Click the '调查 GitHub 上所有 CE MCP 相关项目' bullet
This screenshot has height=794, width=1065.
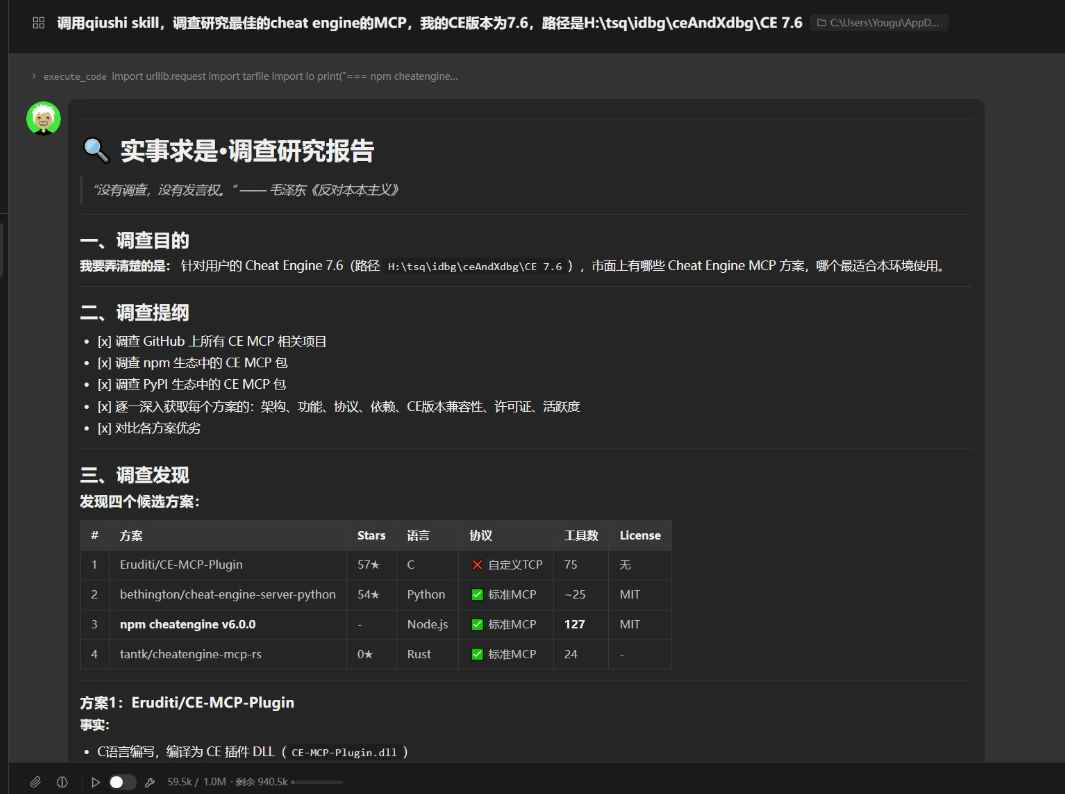[x=212, y=341]
